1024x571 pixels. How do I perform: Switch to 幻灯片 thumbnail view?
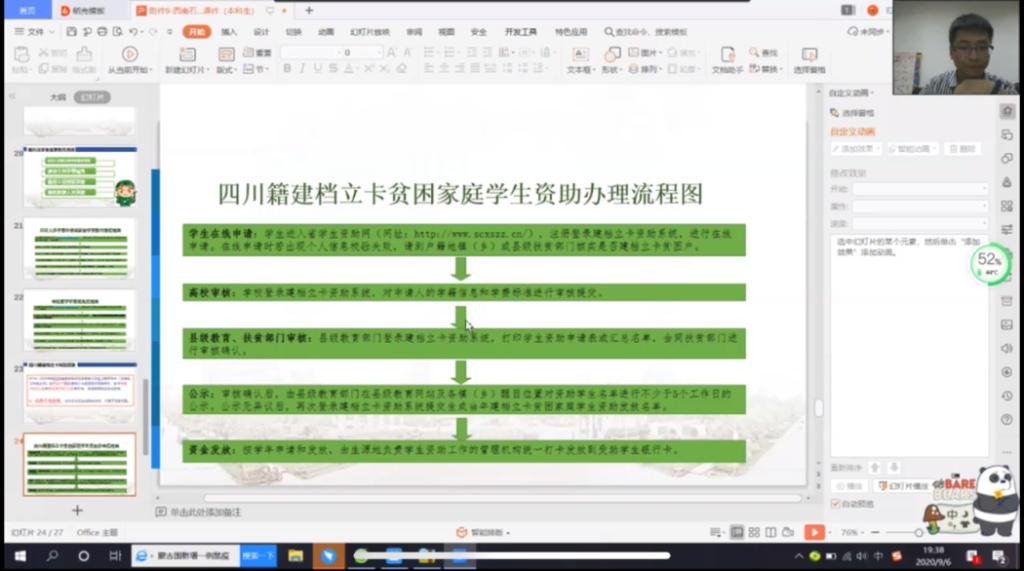coord(92,97)
